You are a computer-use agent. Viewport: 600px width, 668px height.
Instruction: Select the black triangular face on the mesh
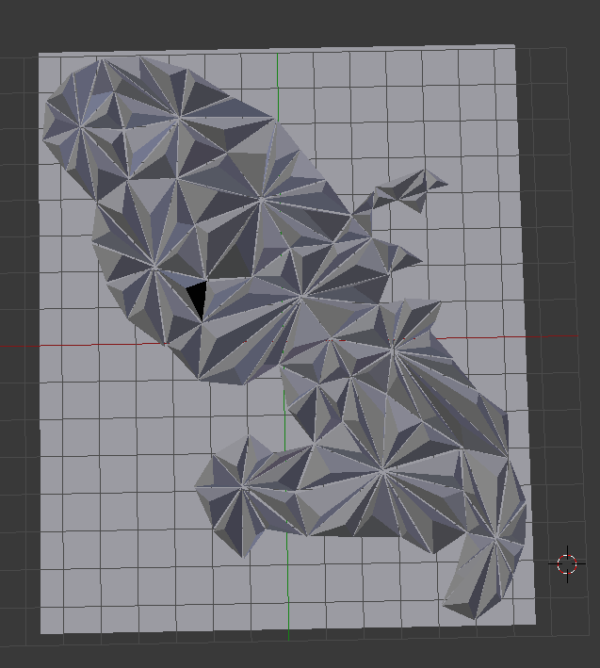click(x=198, y=297)
